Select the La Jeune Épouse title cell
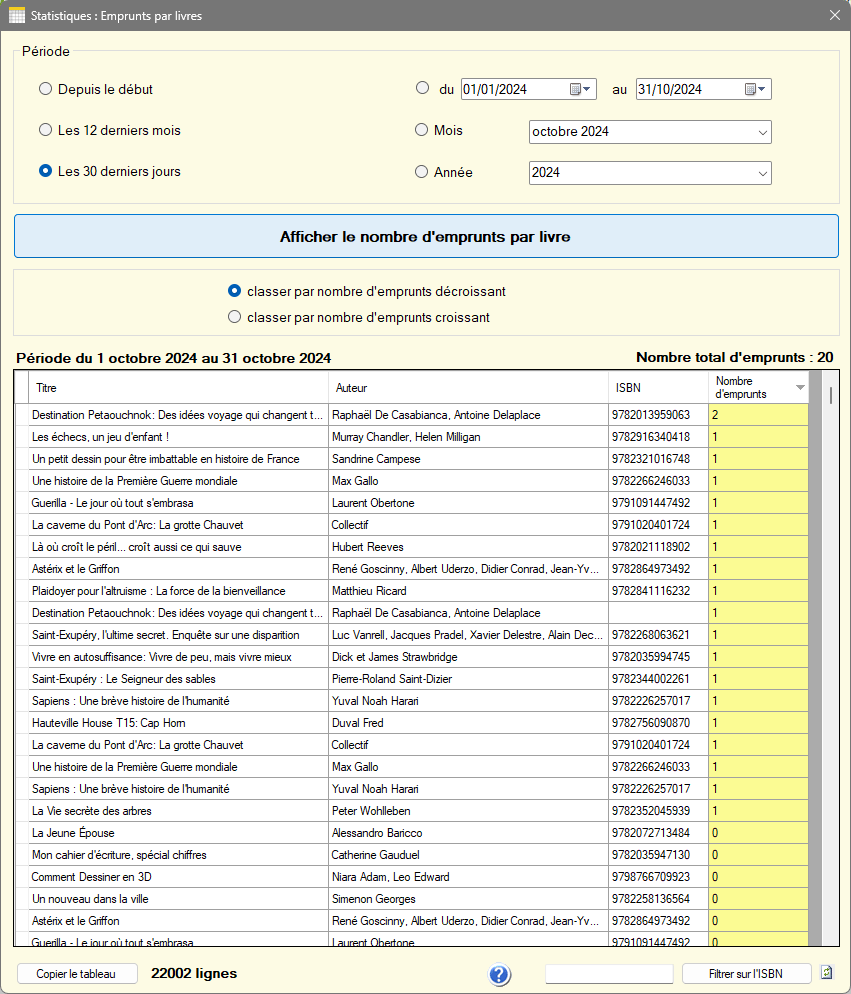 pyautogui.click(x=178, y=833)
